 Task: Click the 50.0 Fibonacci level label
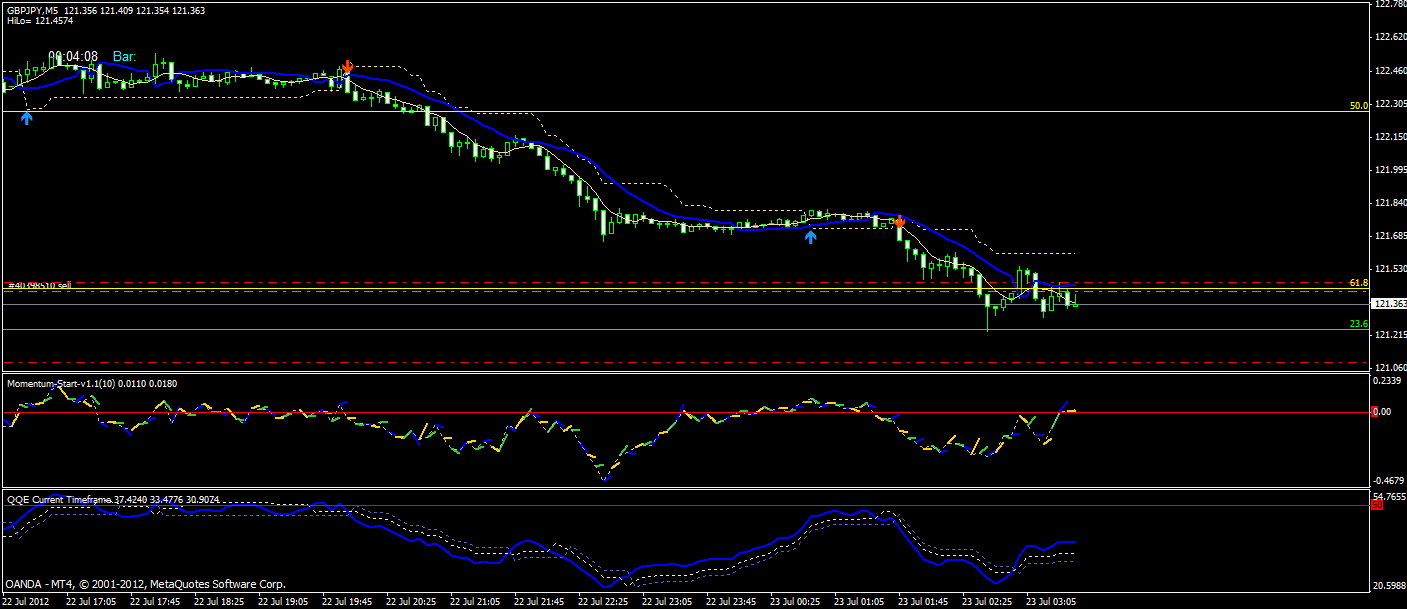tap(1358, 105)
